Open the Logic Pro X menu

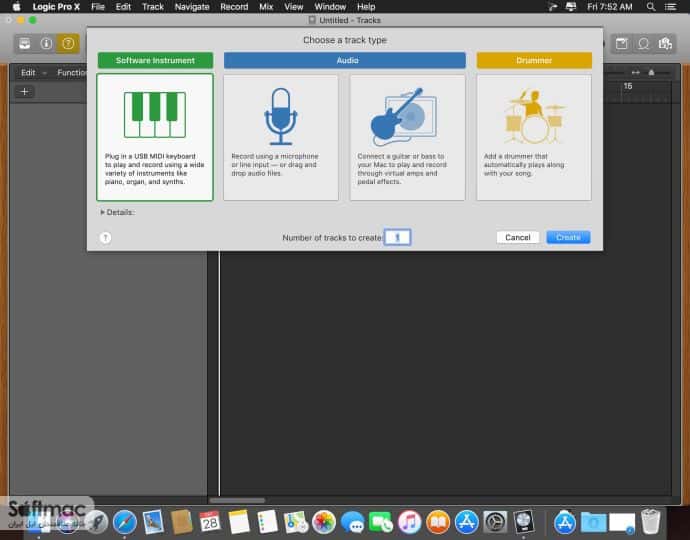tap(56, 7)
